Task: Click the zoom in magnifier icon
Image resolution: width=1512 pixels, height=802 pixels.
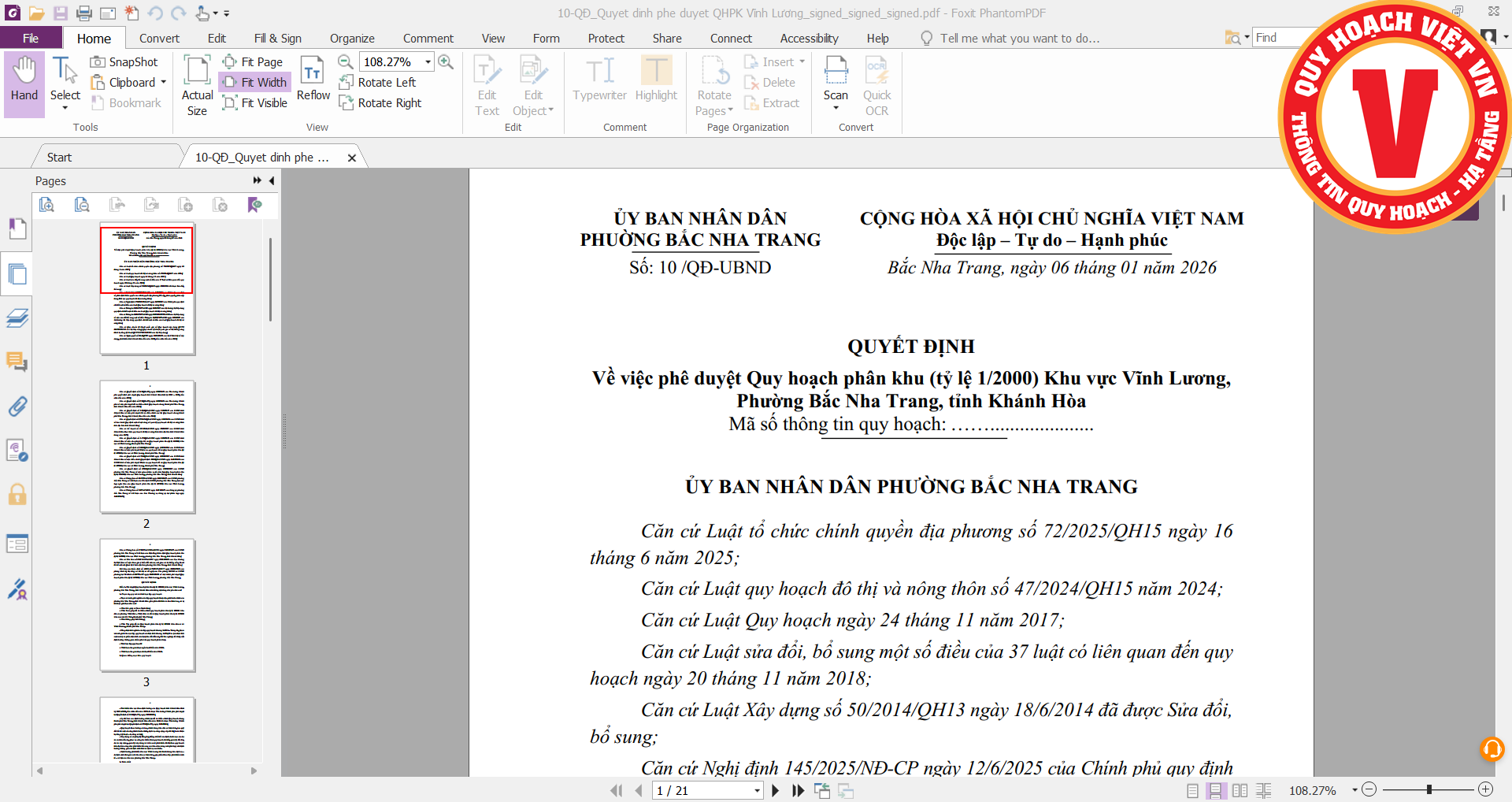Action: tap(446, 61)
